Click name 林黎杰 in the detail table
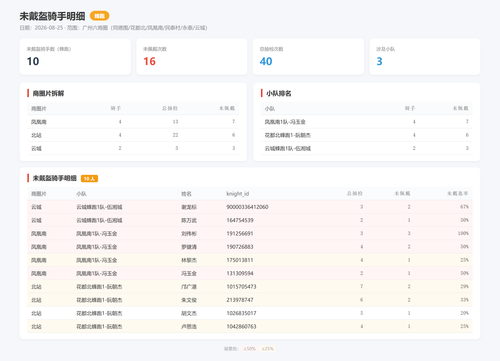500x361 pixels. [189, 260]
